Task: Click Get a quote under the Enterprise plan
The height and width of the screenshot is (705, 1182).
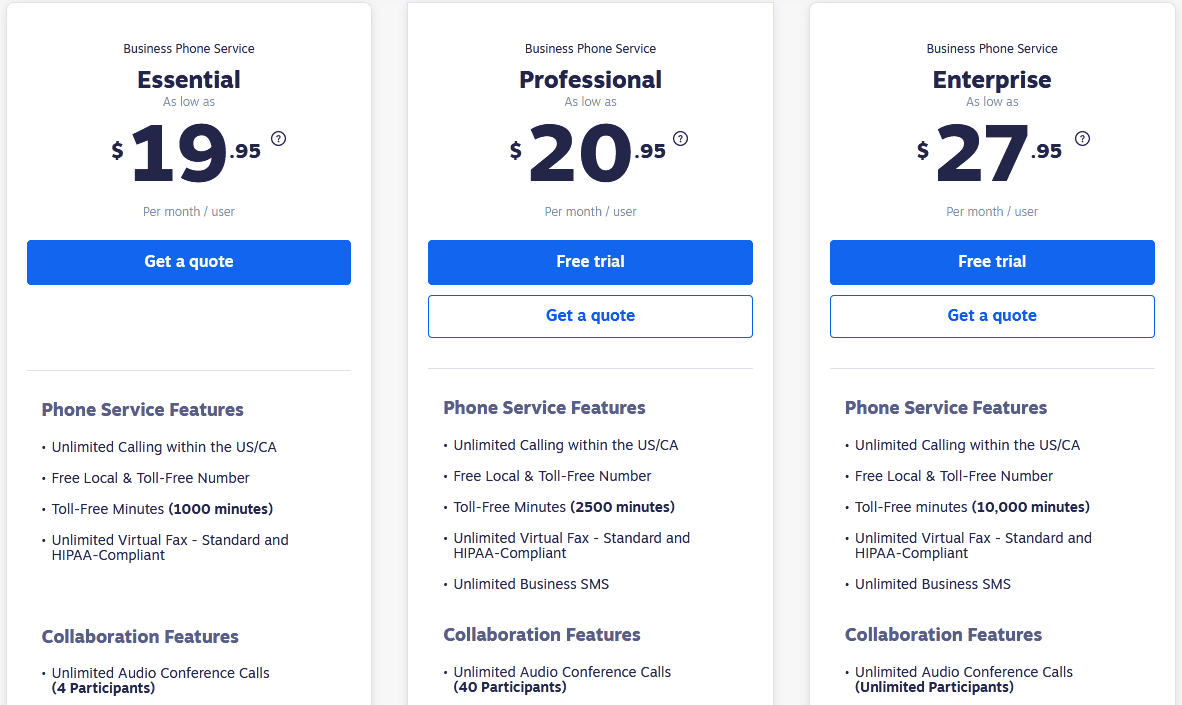Action: [x=992, y=316]
